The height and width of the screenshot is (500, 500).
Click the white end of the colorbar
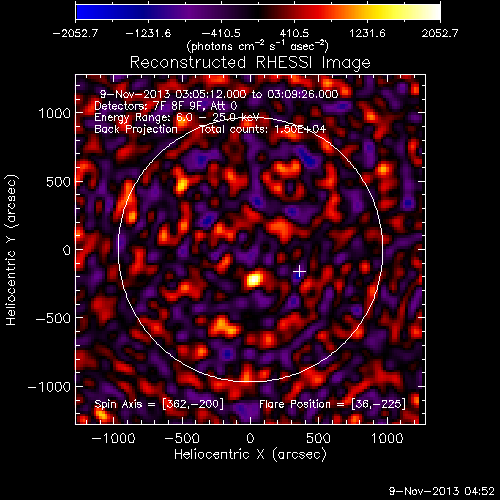(433, 12)
